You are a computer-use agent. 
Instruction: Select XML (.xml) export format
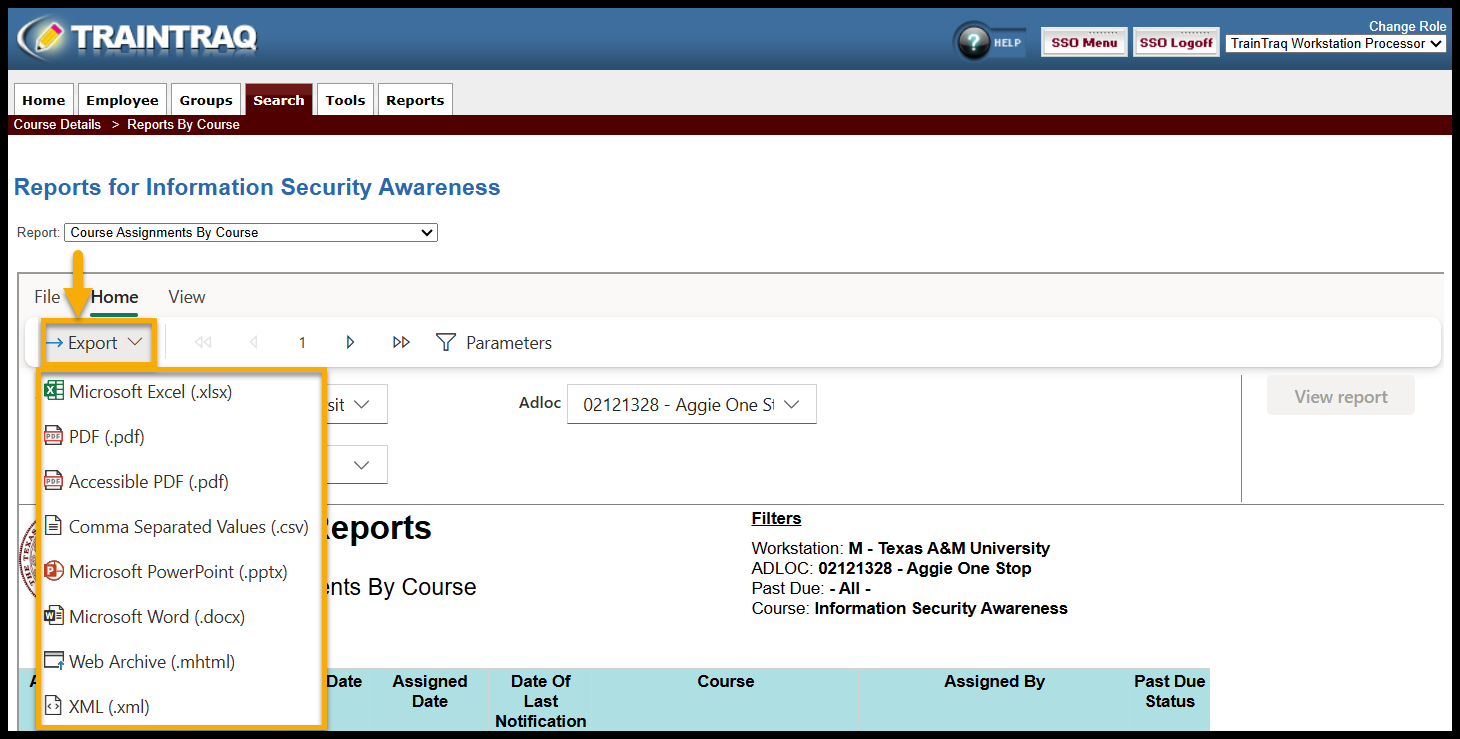(x=108, y=707)
